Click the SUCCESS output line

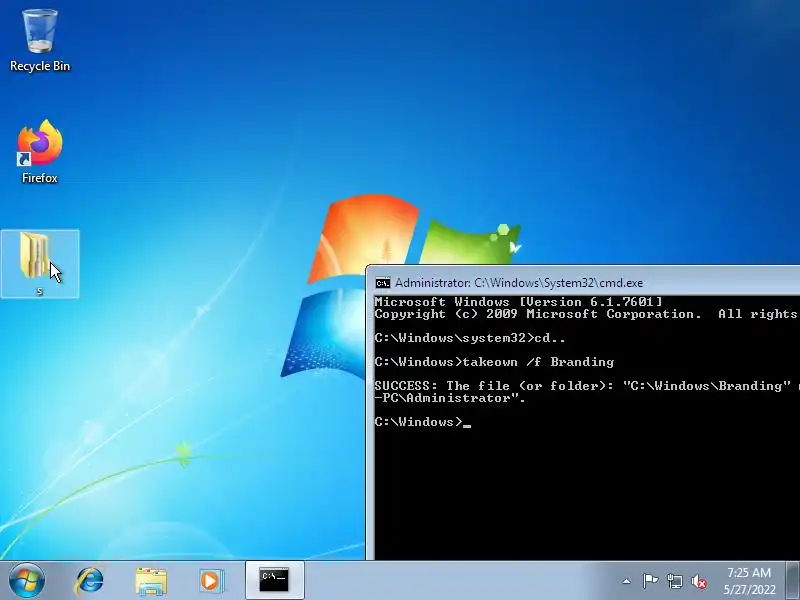tap(587, 386)
